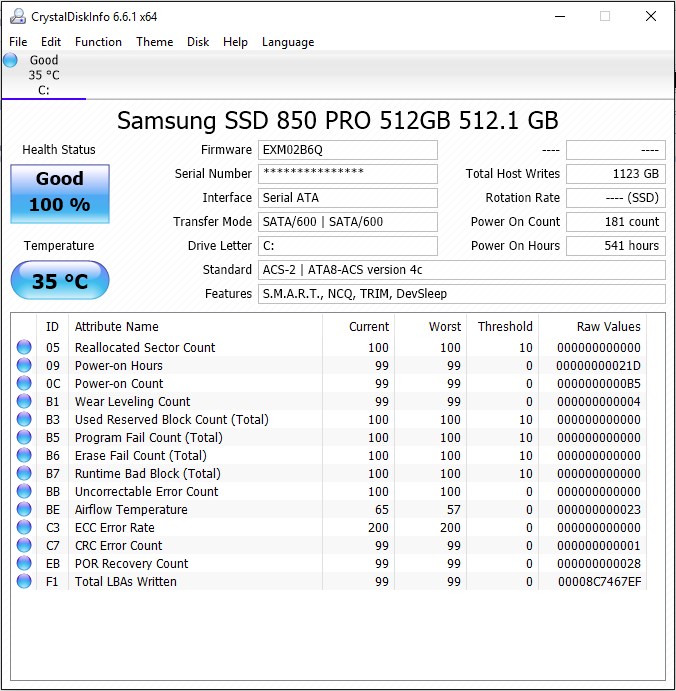The width and height of the screenshot is (676, 691).
Task: Click the ID column header
Action: click(52, 327)
